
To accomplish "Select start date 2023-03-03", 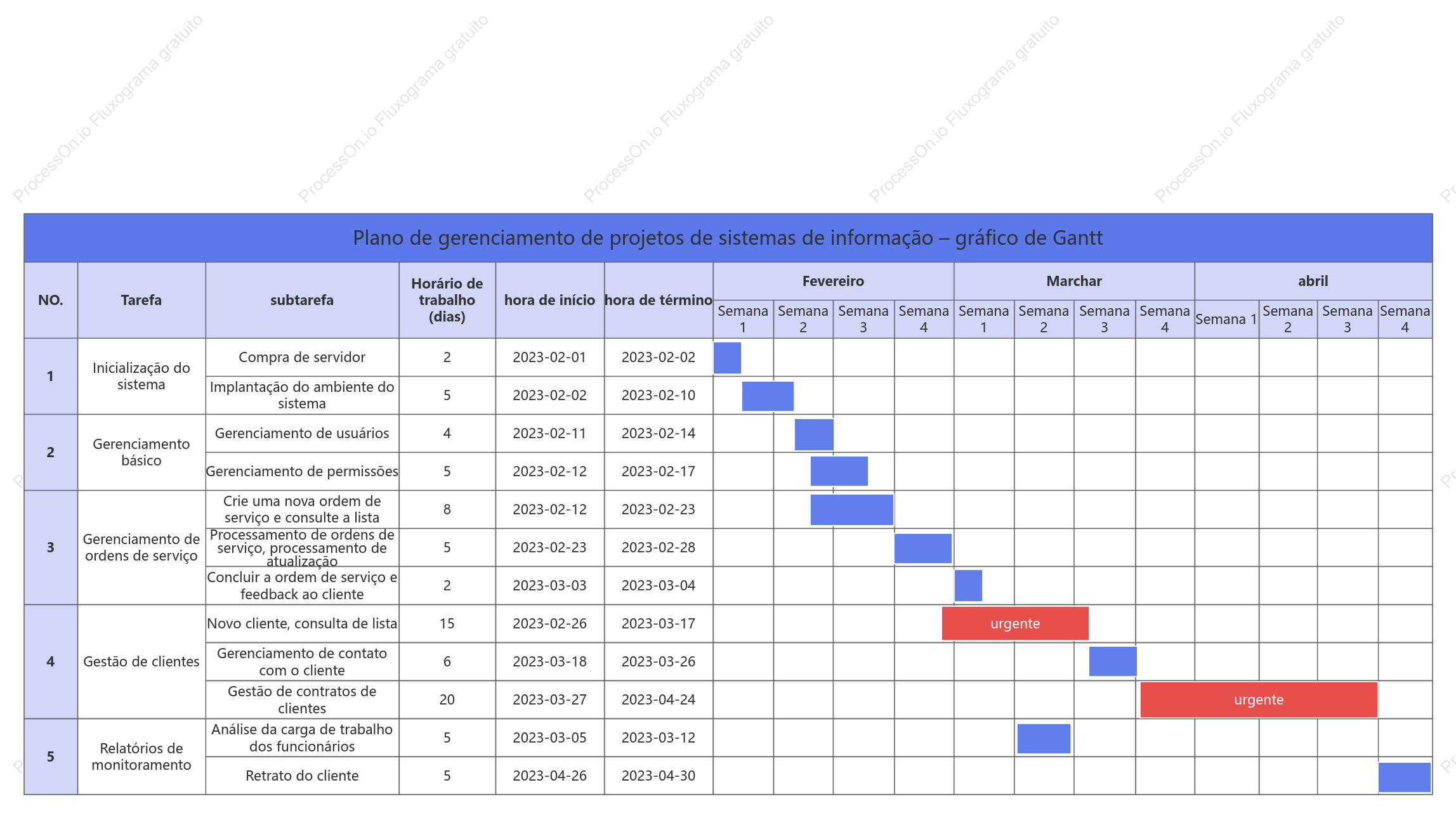I will 550,585.
